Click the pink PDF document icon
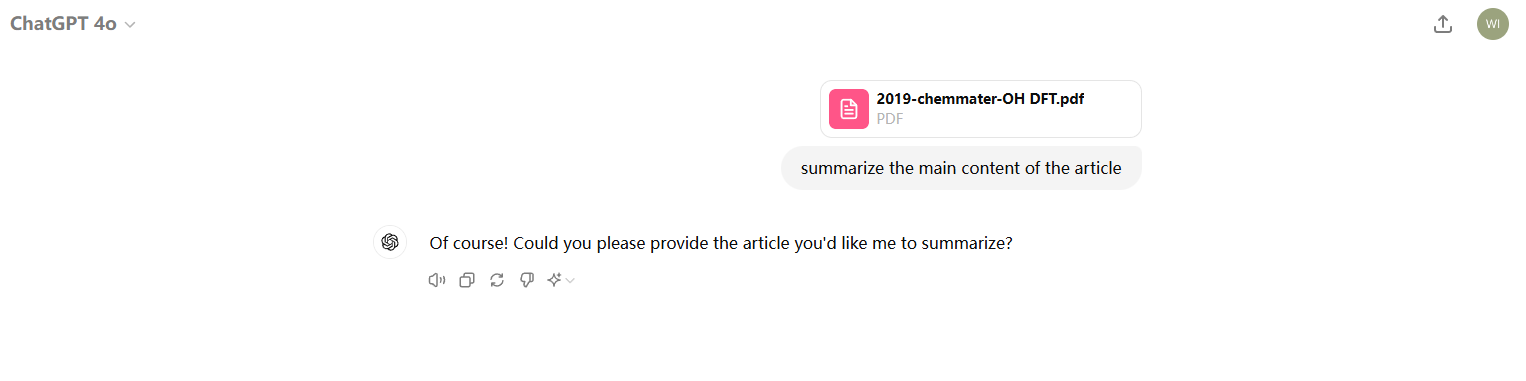 point(848,109)
